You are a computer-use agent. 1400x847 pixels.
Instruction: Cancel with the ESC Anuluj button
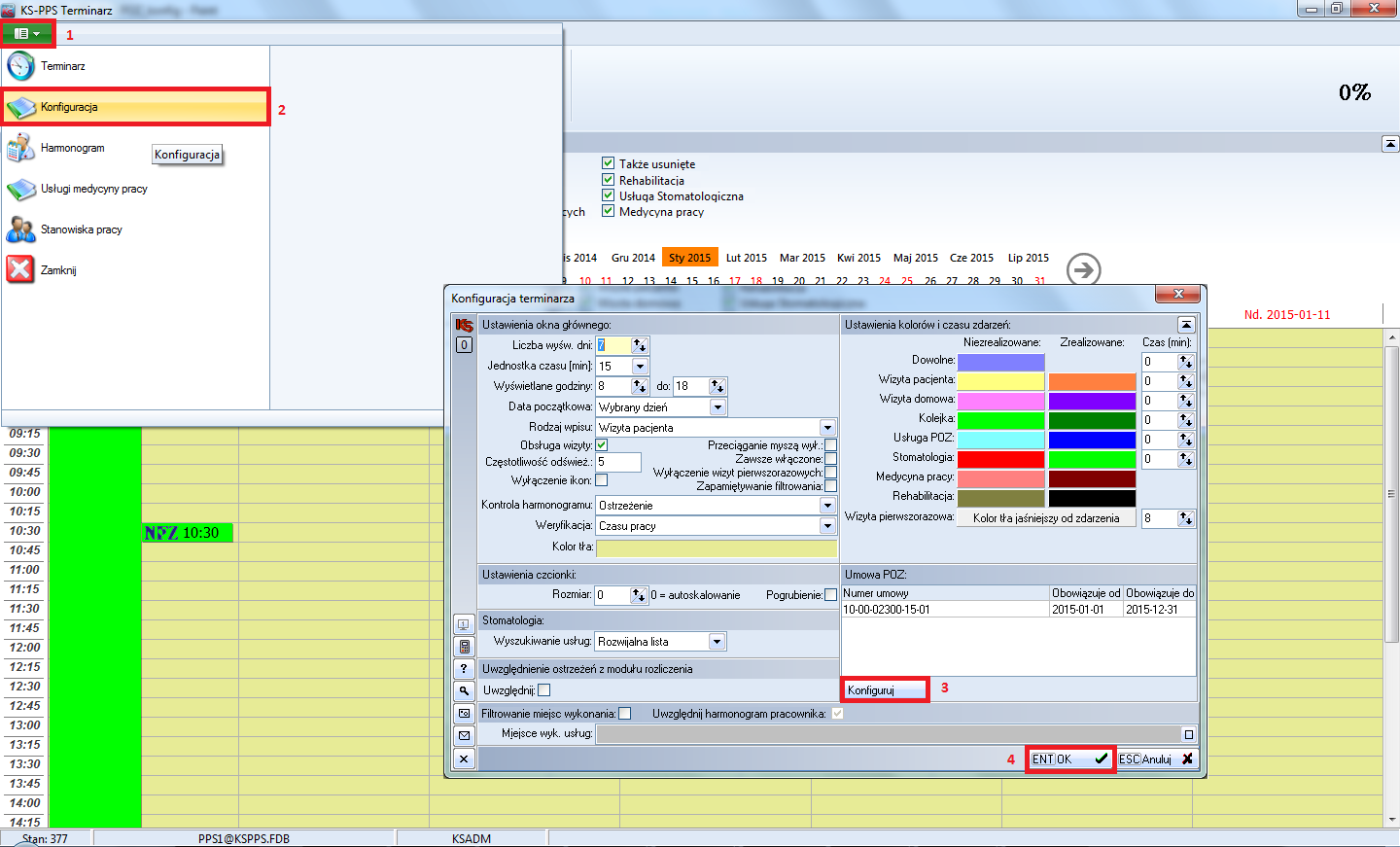1156,759
